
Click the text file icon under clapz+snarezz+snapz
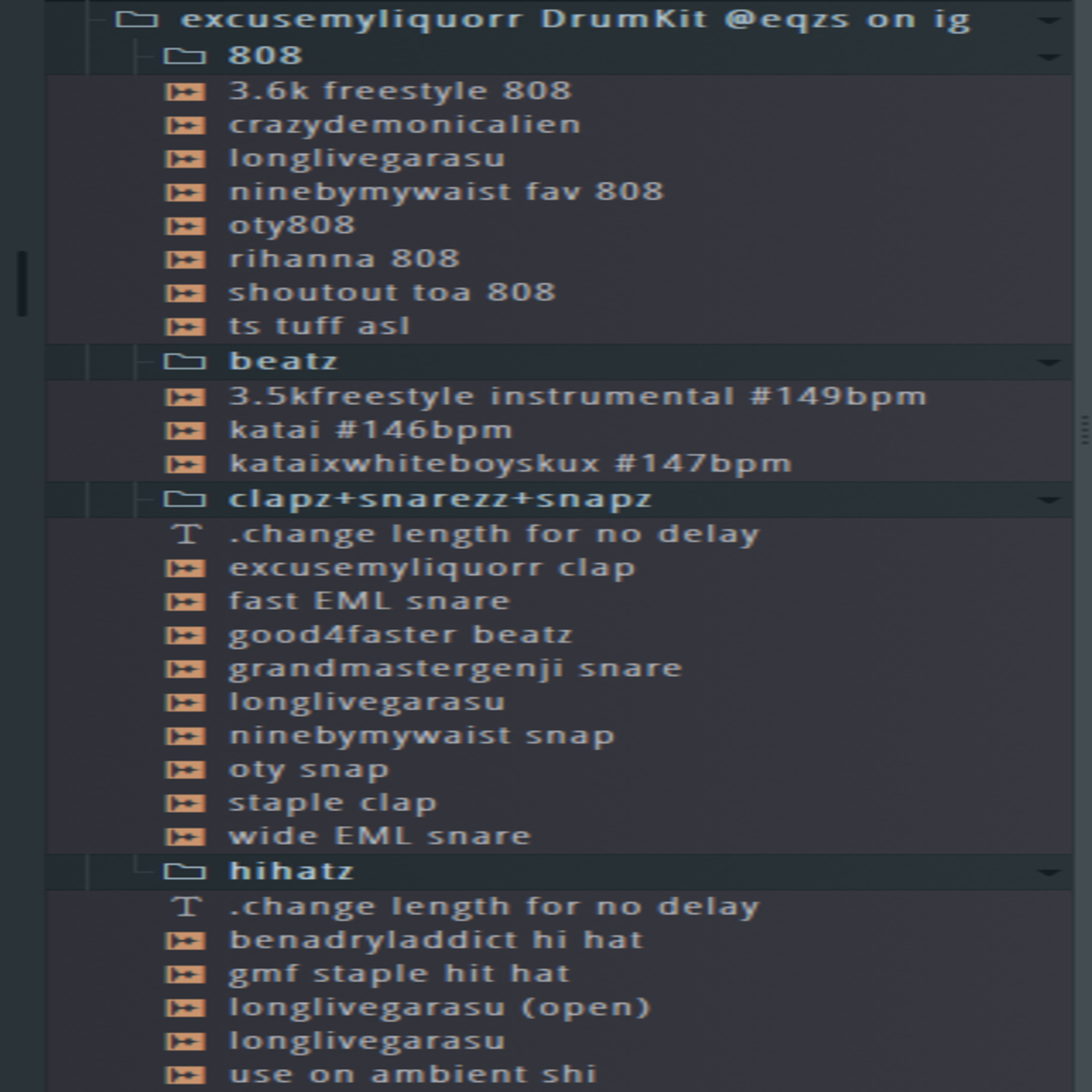click(187, 534)
